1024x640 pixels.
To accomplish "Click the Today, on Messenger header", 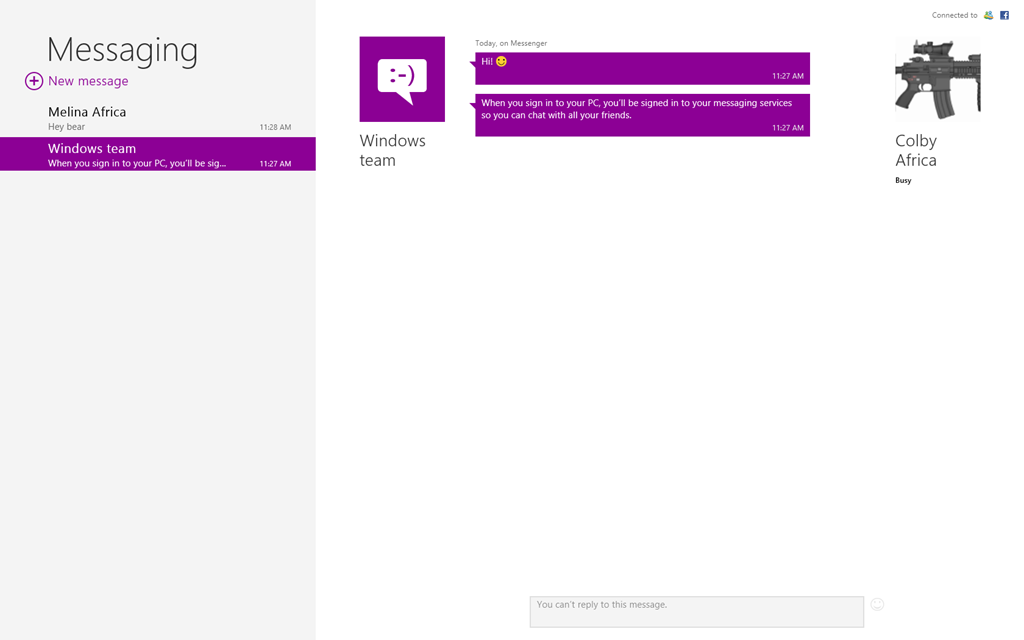I will 511,43.
